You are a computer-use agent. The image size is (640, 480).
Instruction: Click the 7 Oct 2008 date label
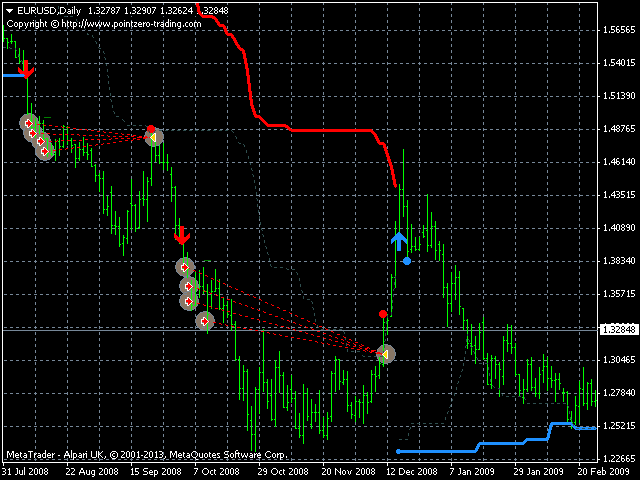point(216,472)
